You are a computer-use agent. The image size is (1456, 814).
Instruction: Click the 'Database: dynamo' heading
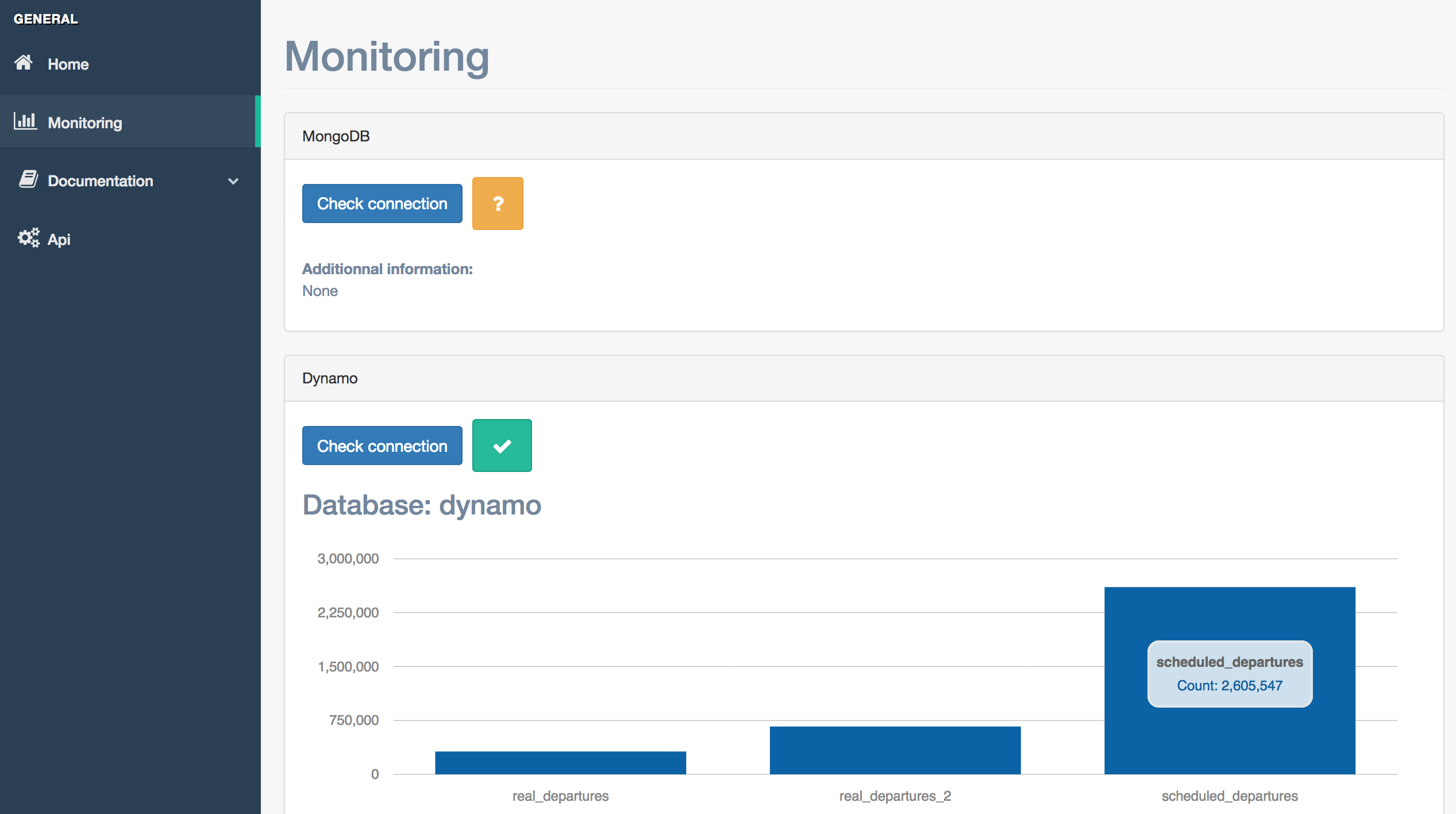click(x=422, y=505)
